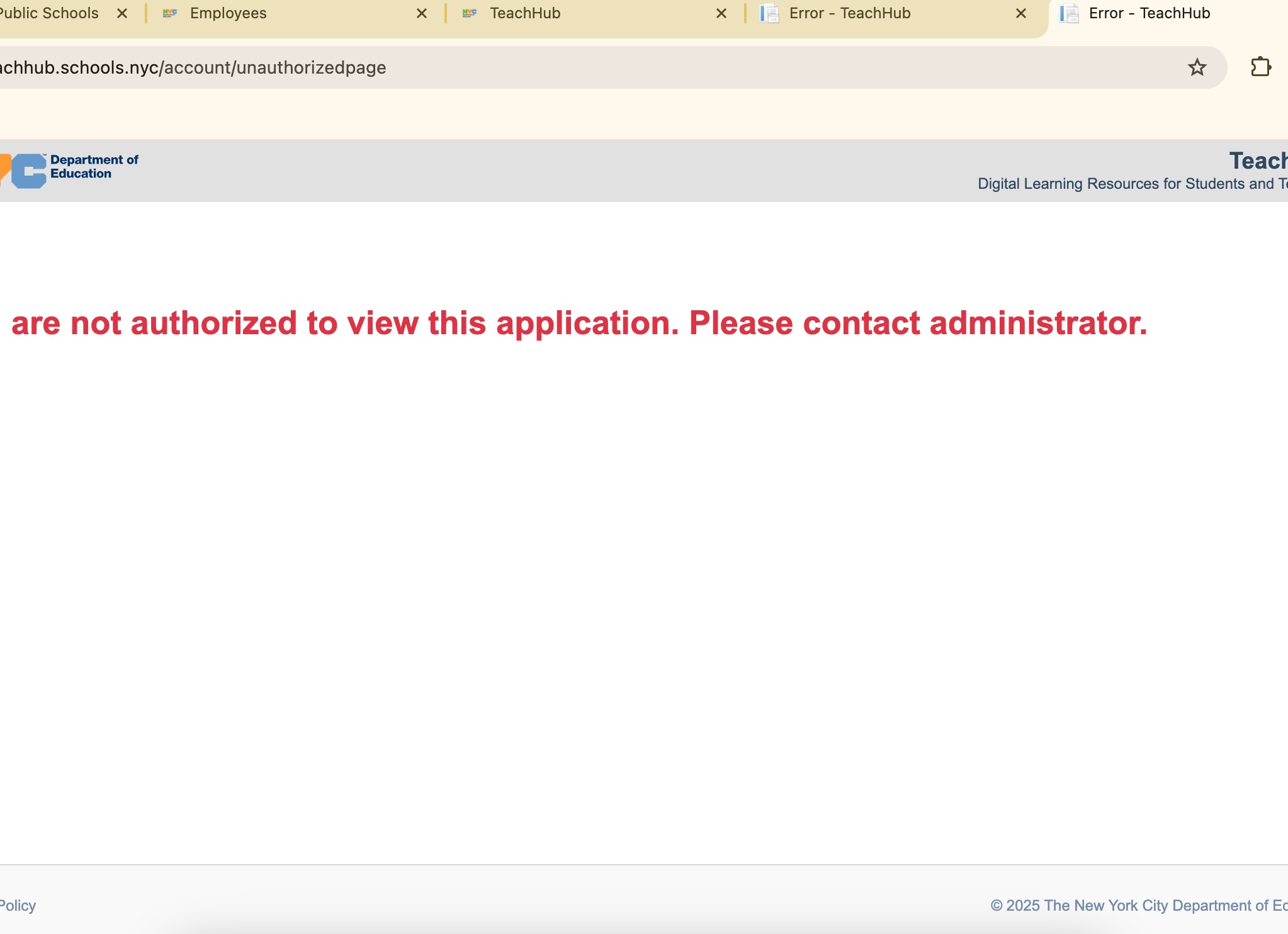Select the inactive Error - TeachHub tab
The height and width of the screenshot is (934, 1288).
[850, 13]
